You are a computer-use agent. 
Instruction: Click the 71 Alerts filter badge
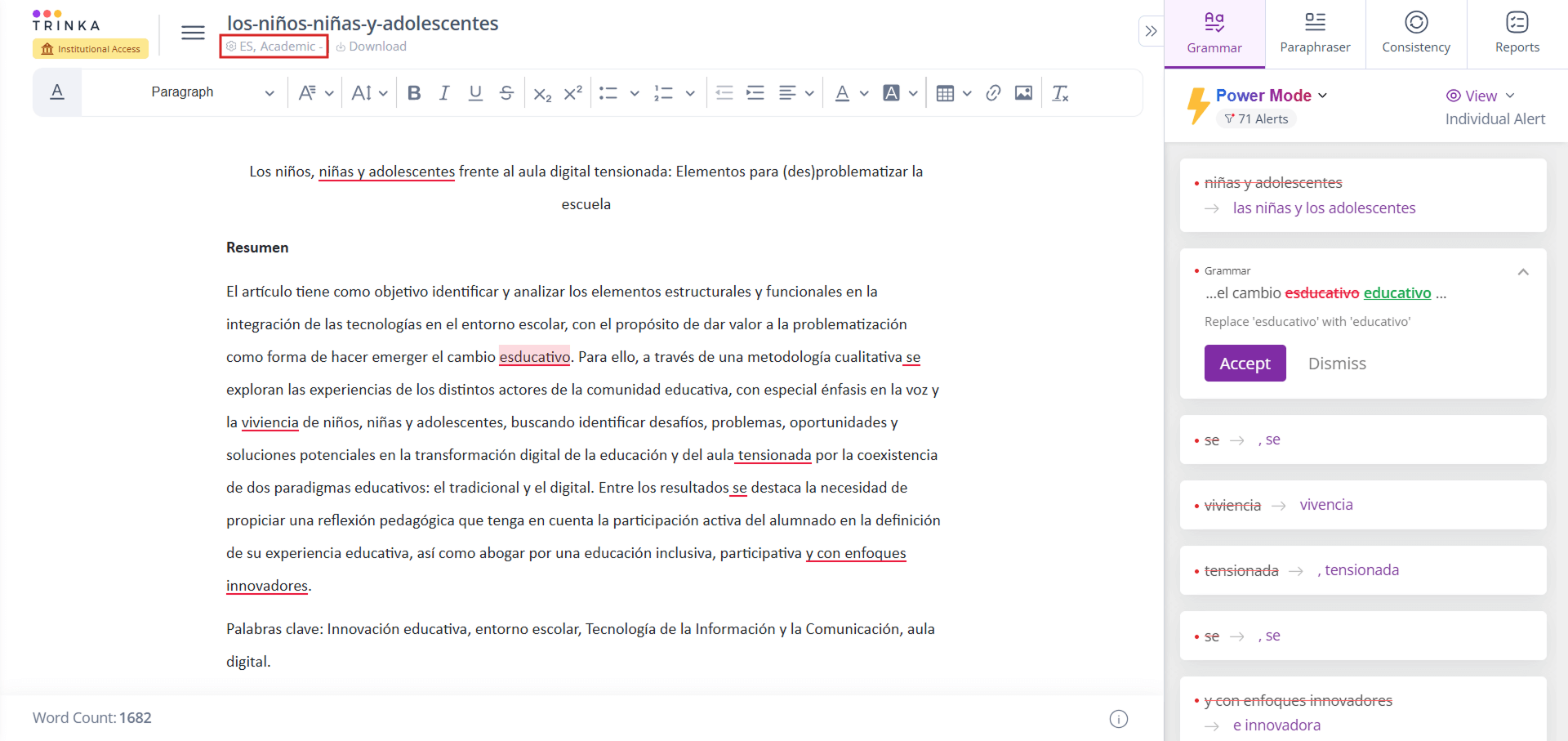[x=1256, y=118]
